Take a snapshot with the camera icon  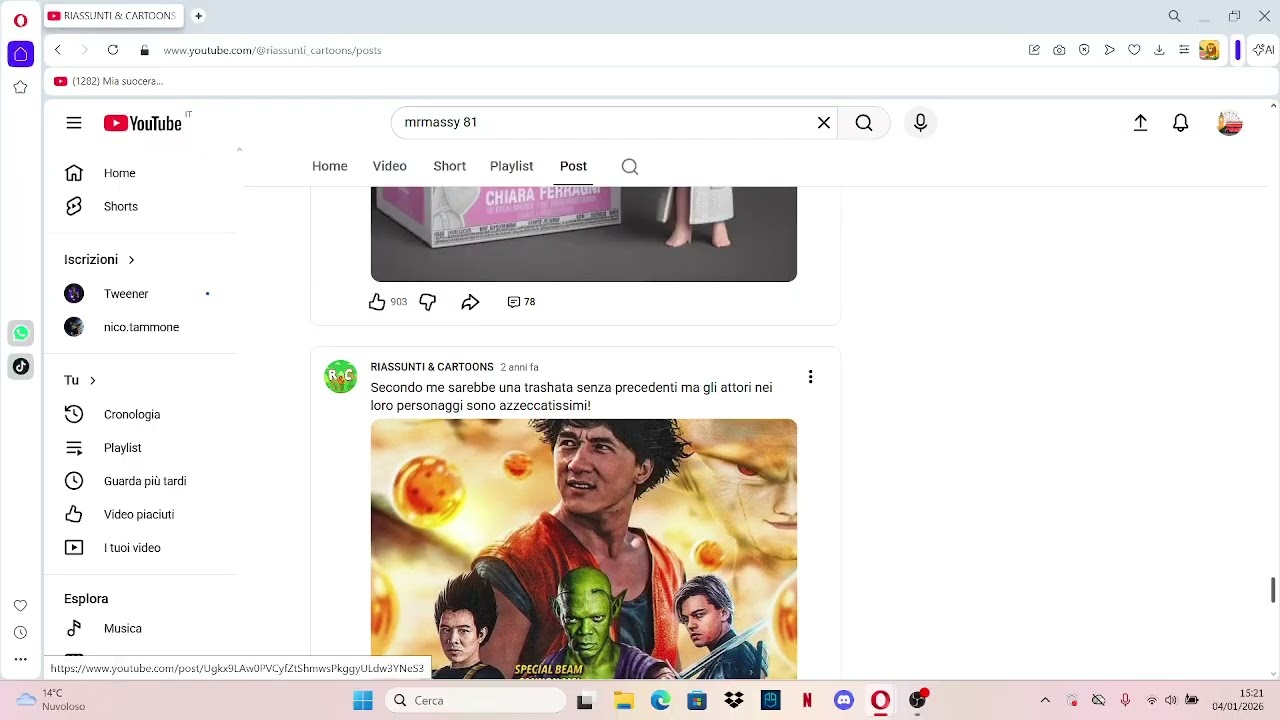(1059, 50)
